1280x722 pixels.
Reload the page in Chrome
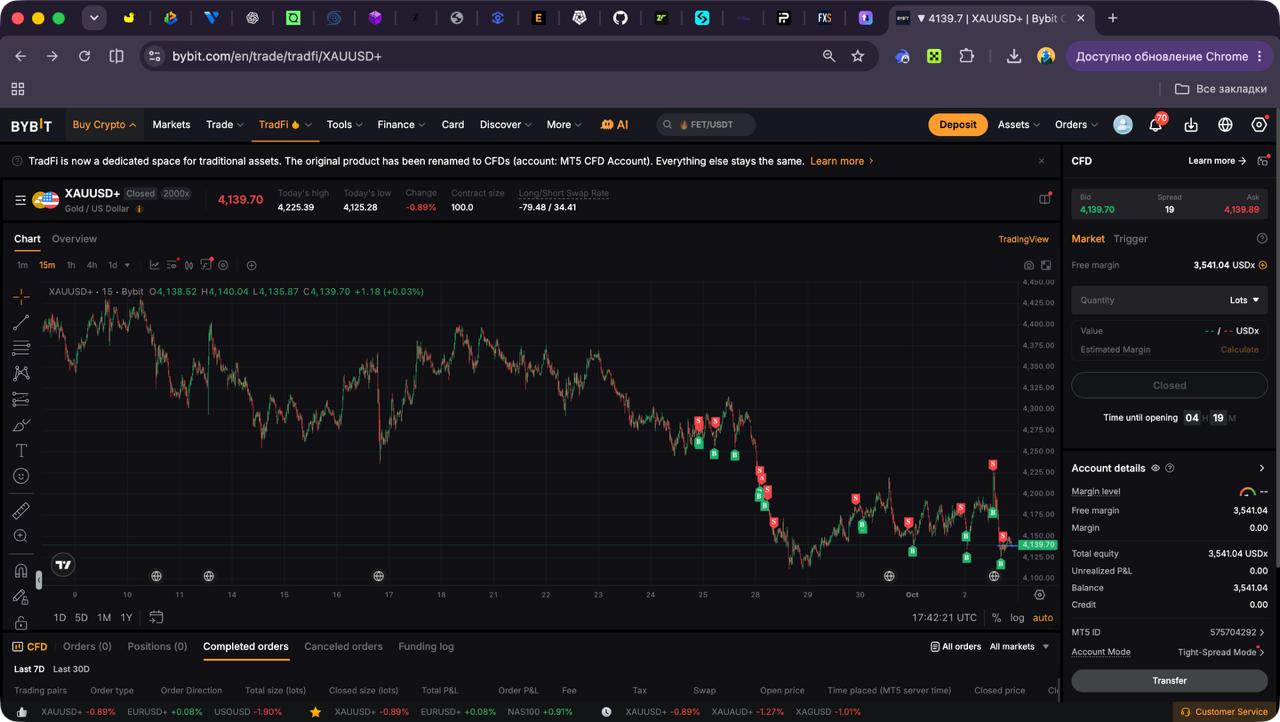(x=85, y=56)
